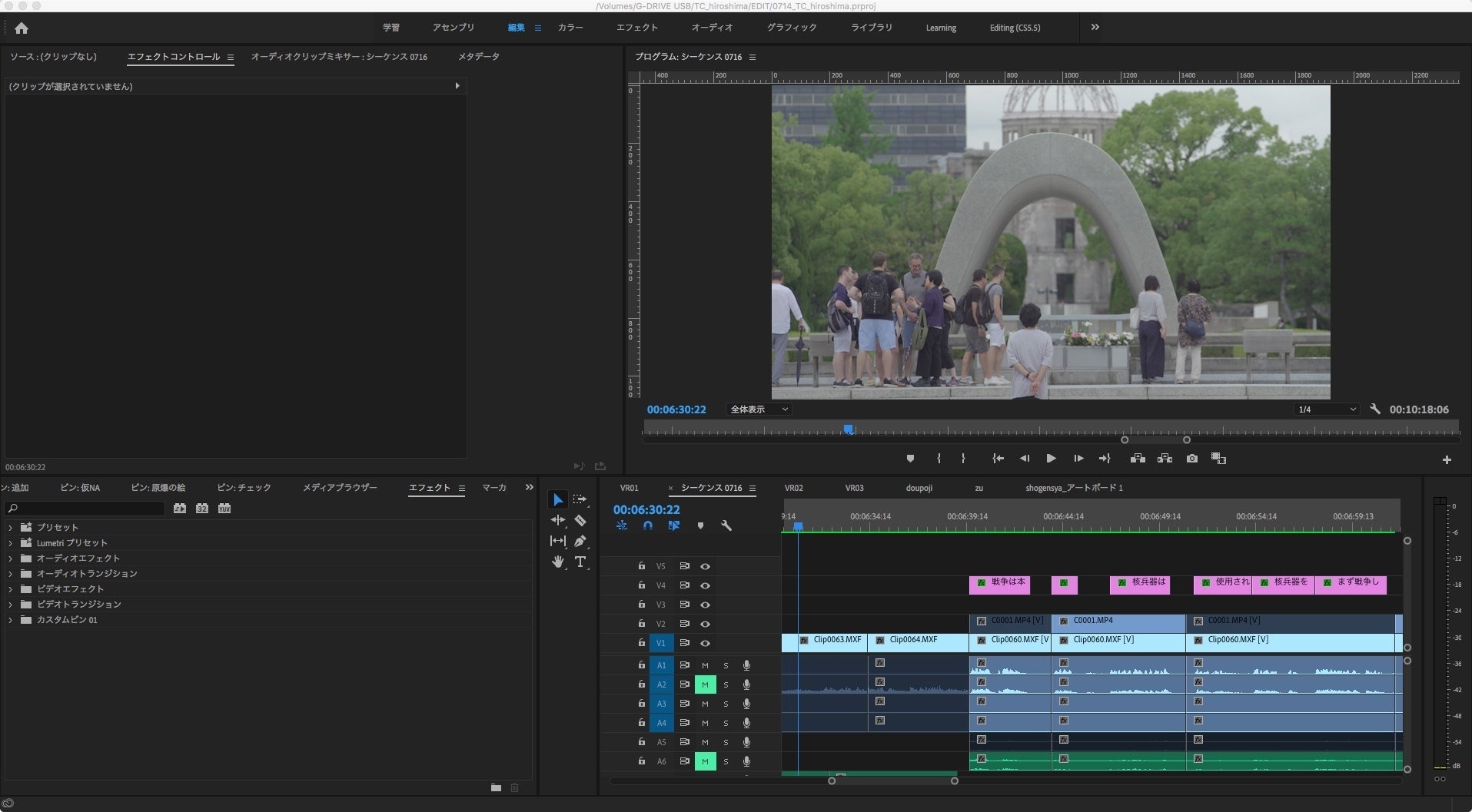Toggle lock on the V1 track
Viewport: 1472px width, 812px height.
click(641, 643)
